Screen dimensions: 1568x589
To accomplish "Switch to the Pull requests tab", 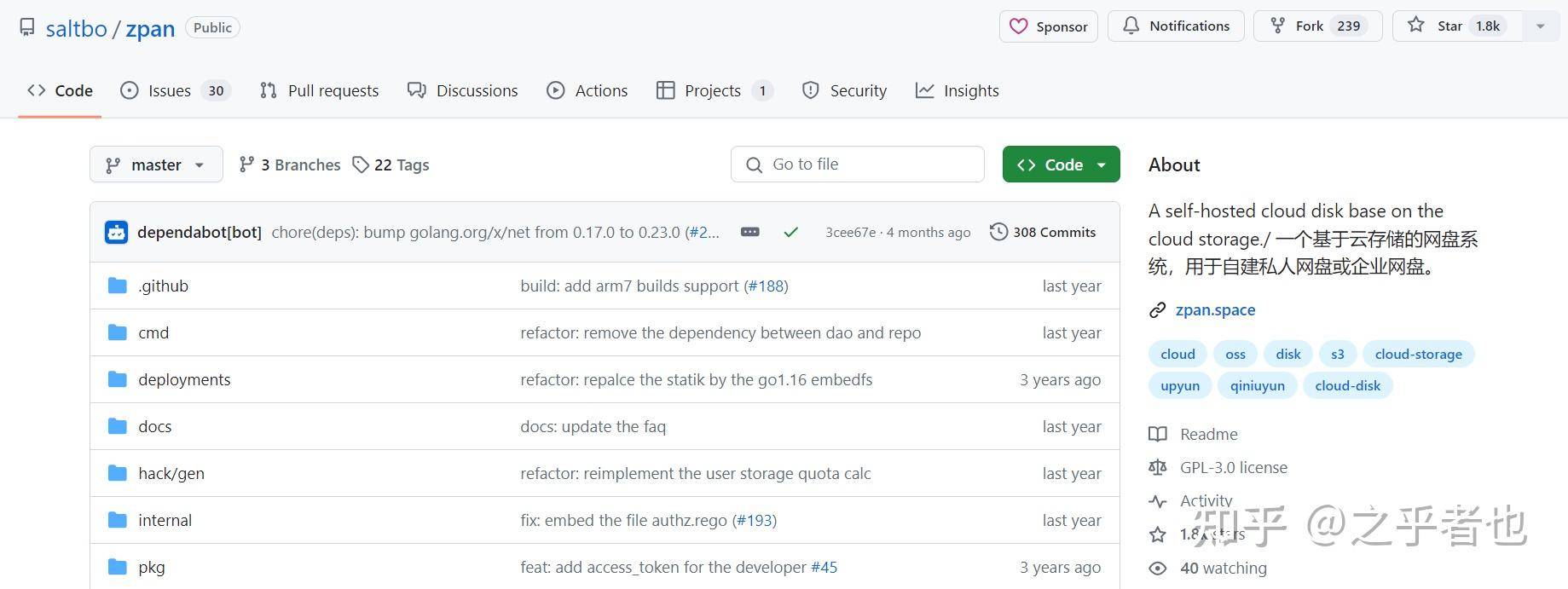I will tap(319, 90).
